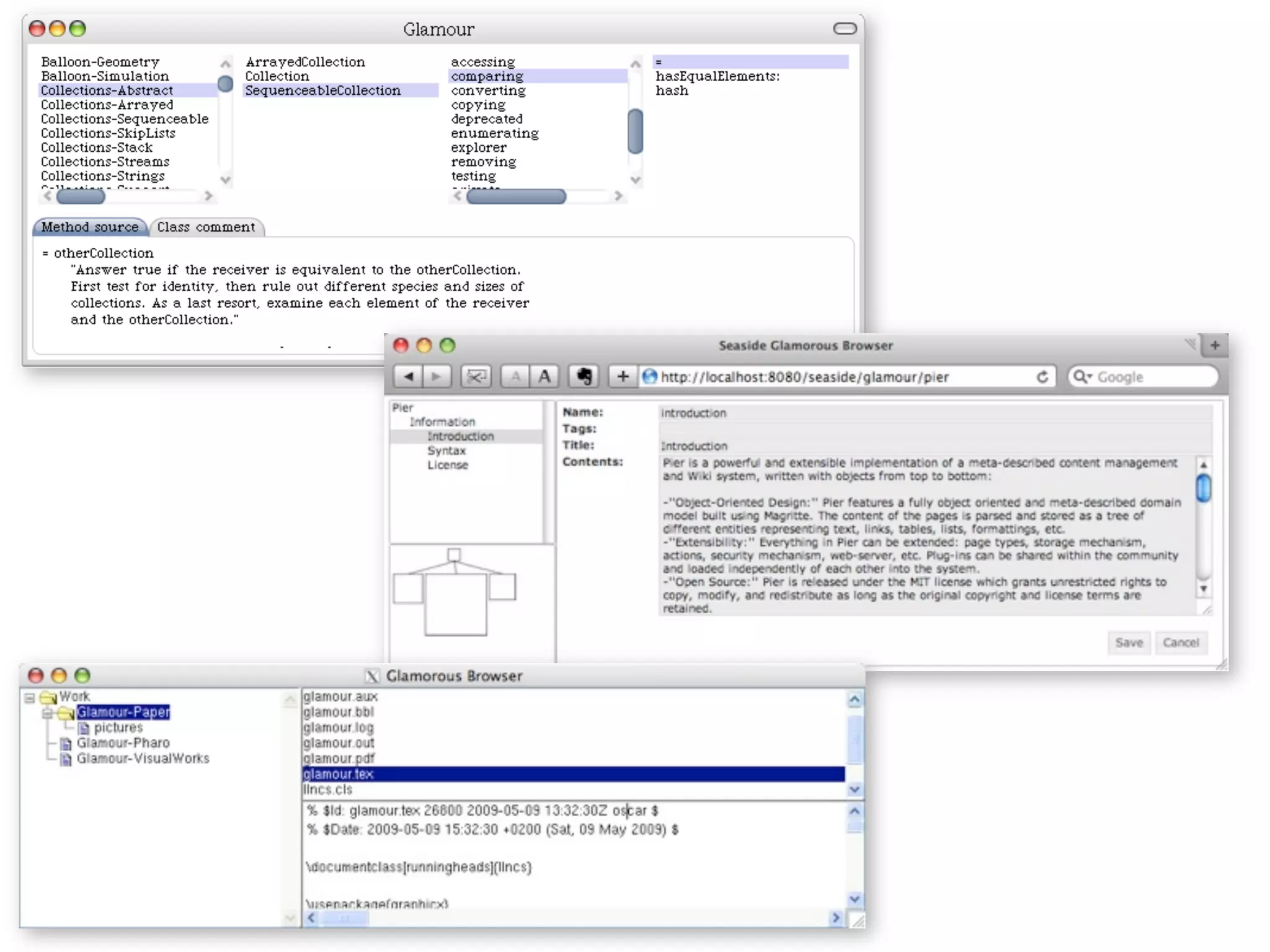Toggle the Glamour window toolbar pill button

click(x=844, y=29)
